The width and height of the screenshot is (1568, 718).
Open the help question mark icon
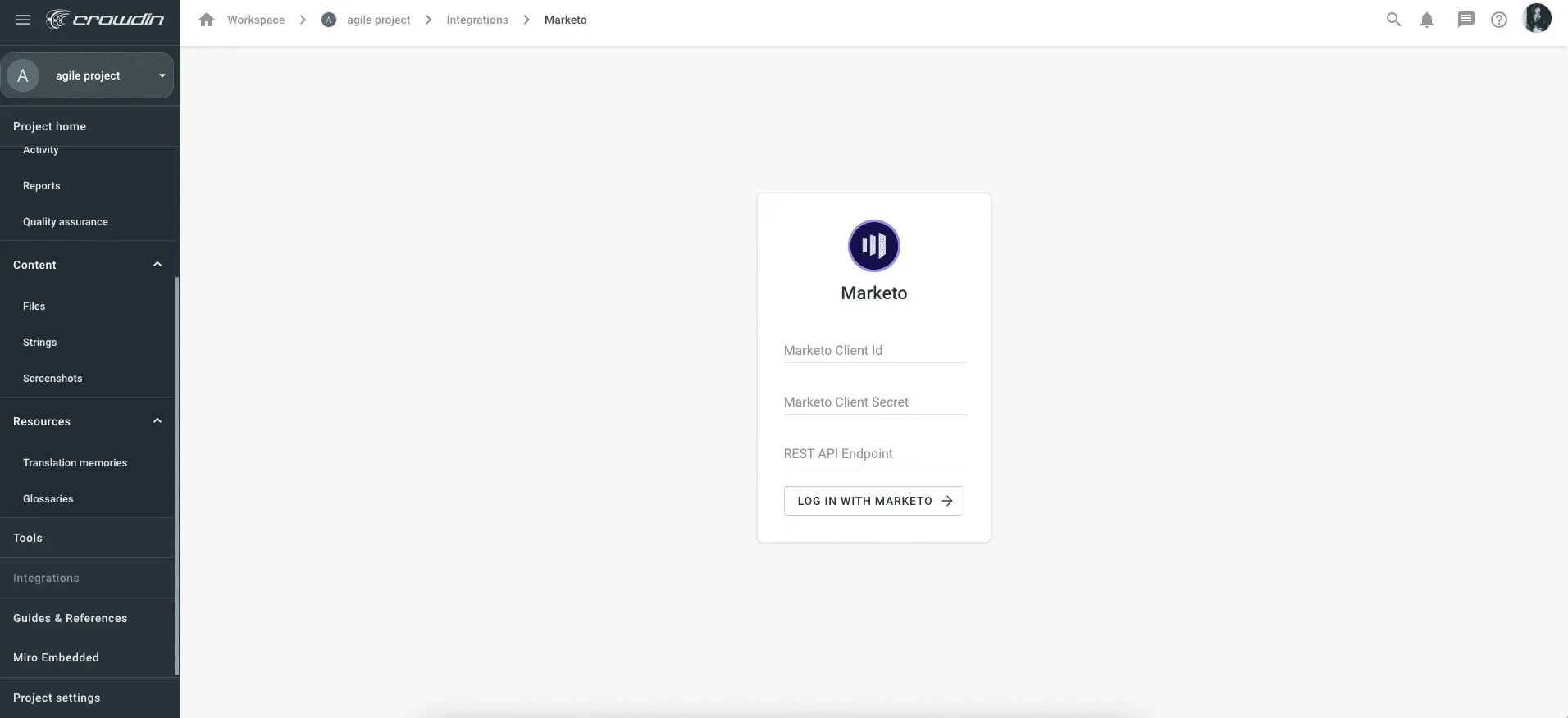click(x=1499, y=20)
